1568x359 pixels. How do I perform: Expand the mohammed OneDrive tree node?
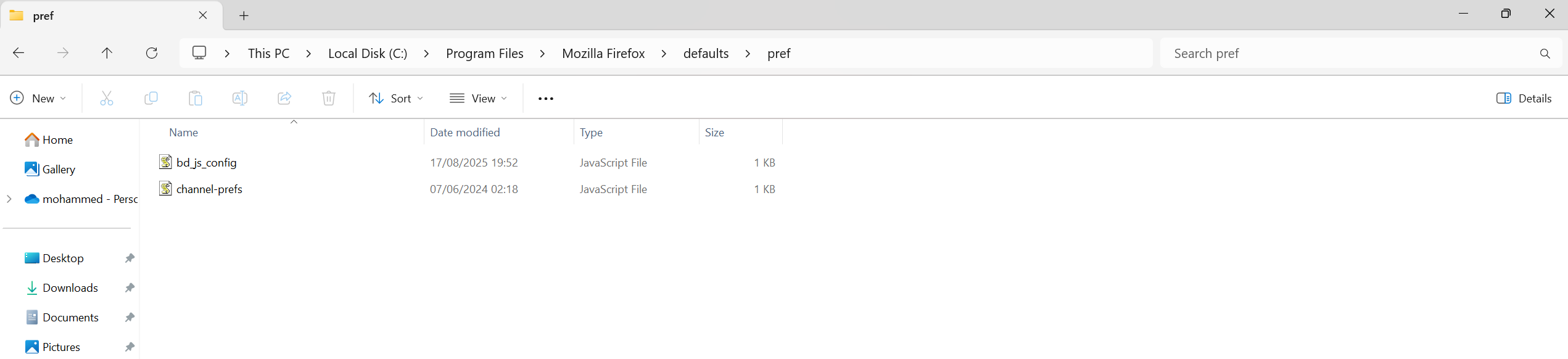(x=9, y=199)
